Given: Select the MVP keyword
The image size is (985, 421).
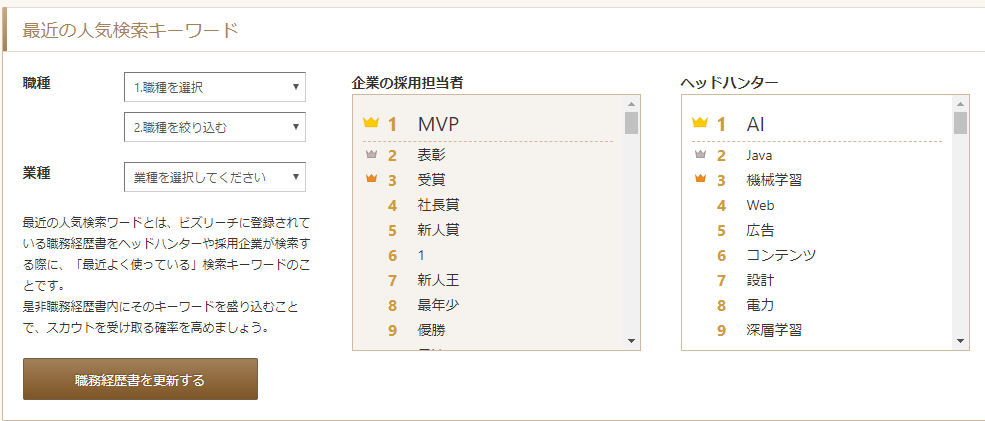Looking at the screenshot, I should pyautogui.click(x=438, y=124).
